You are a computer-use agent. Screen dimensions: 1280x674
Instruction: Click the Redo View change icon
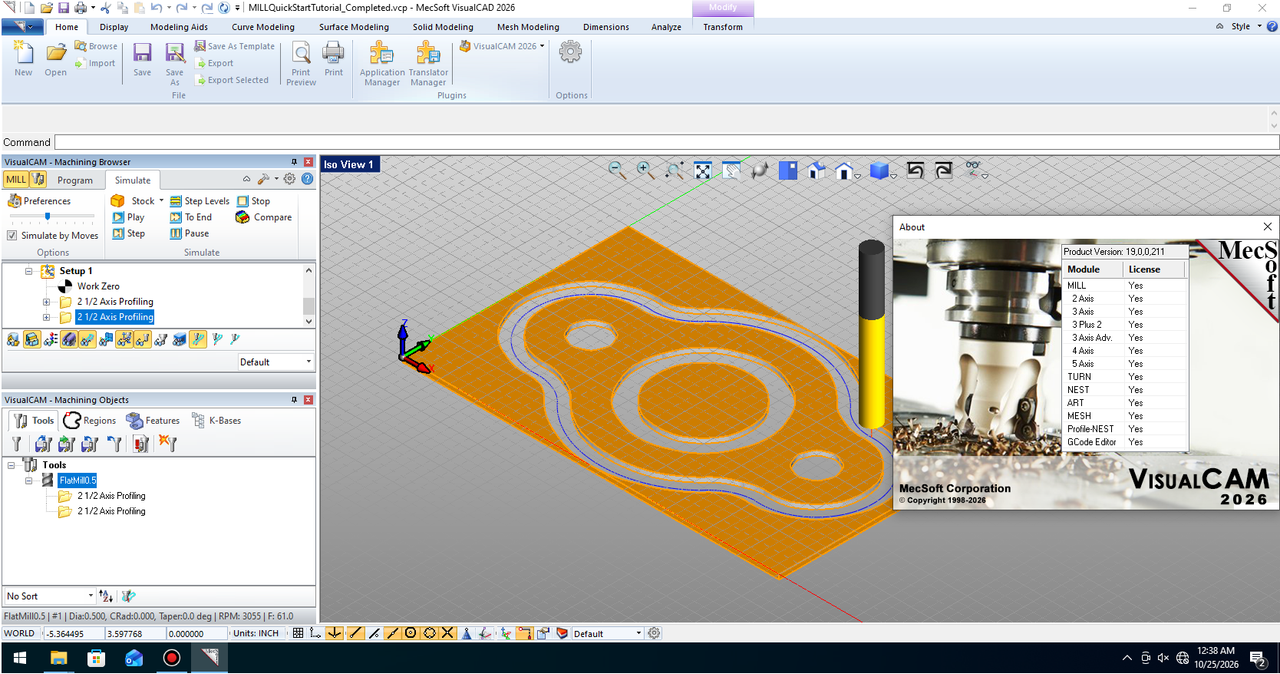tap(944, 170)
